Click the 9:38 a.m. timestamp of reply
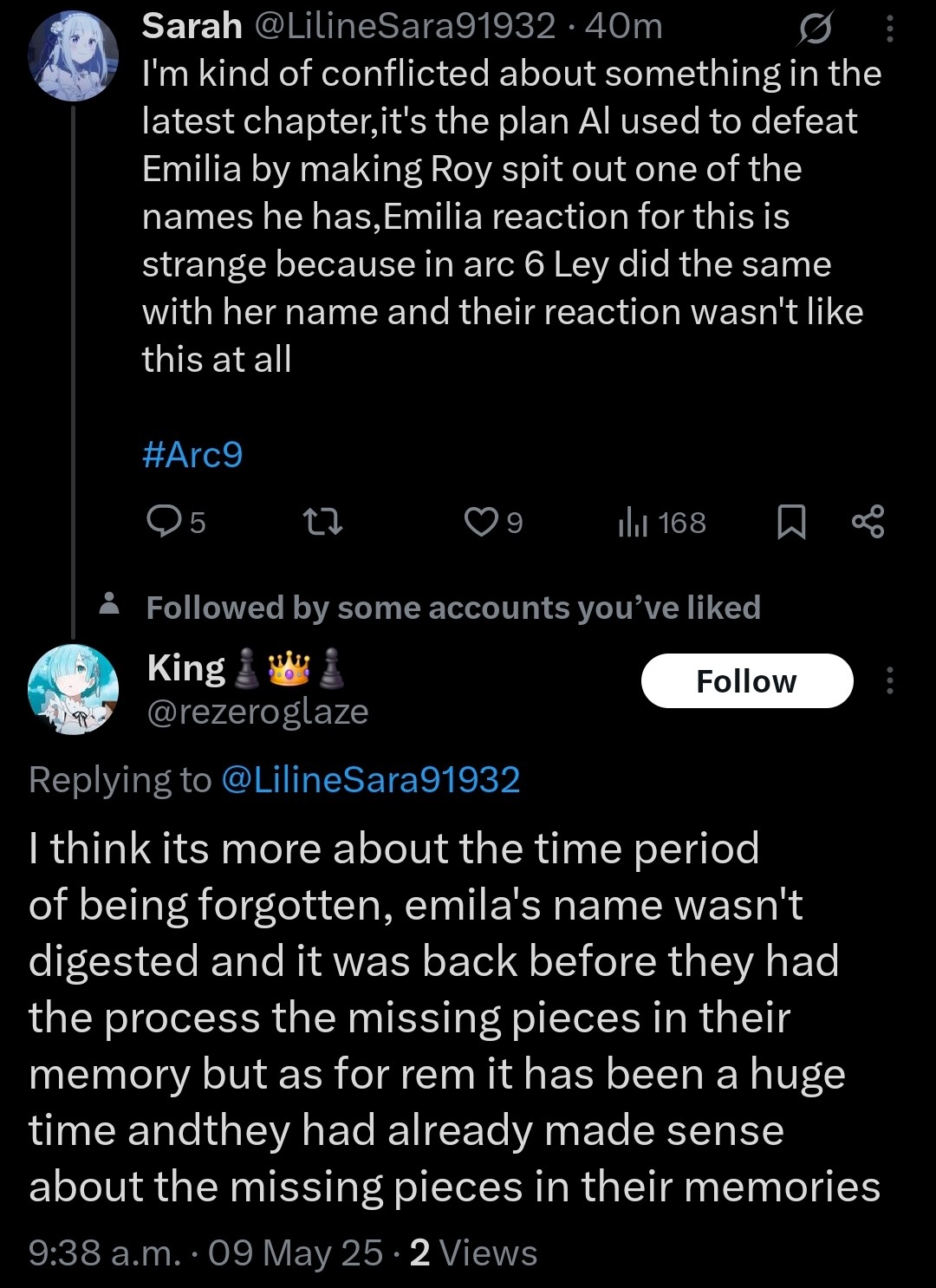 click(x=105, y=1252)
